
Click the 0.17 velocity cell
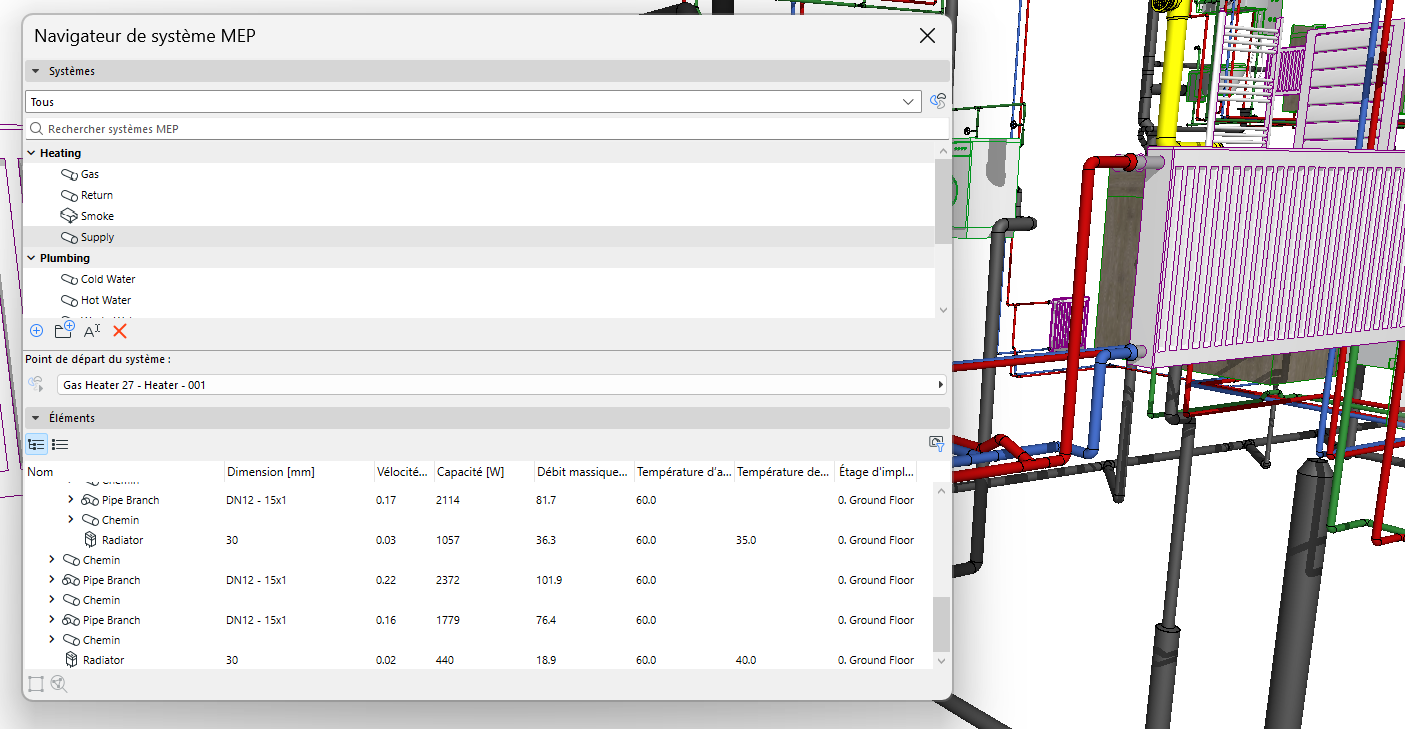click(x=386, y=500)
